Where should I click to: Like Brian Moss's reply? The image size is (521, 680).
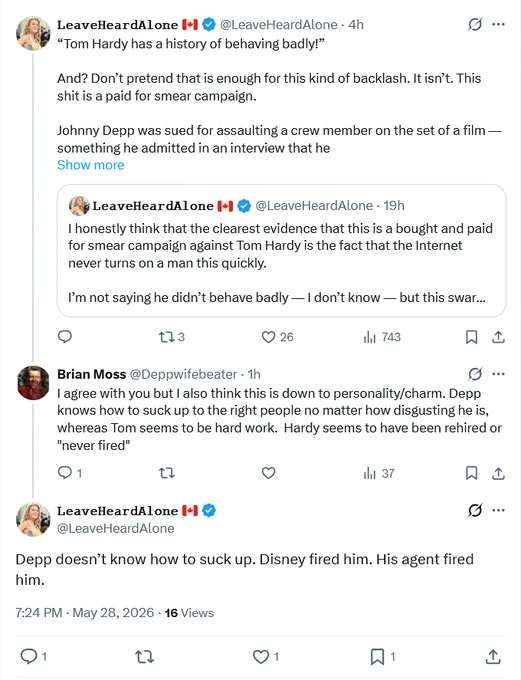point(269,473)
